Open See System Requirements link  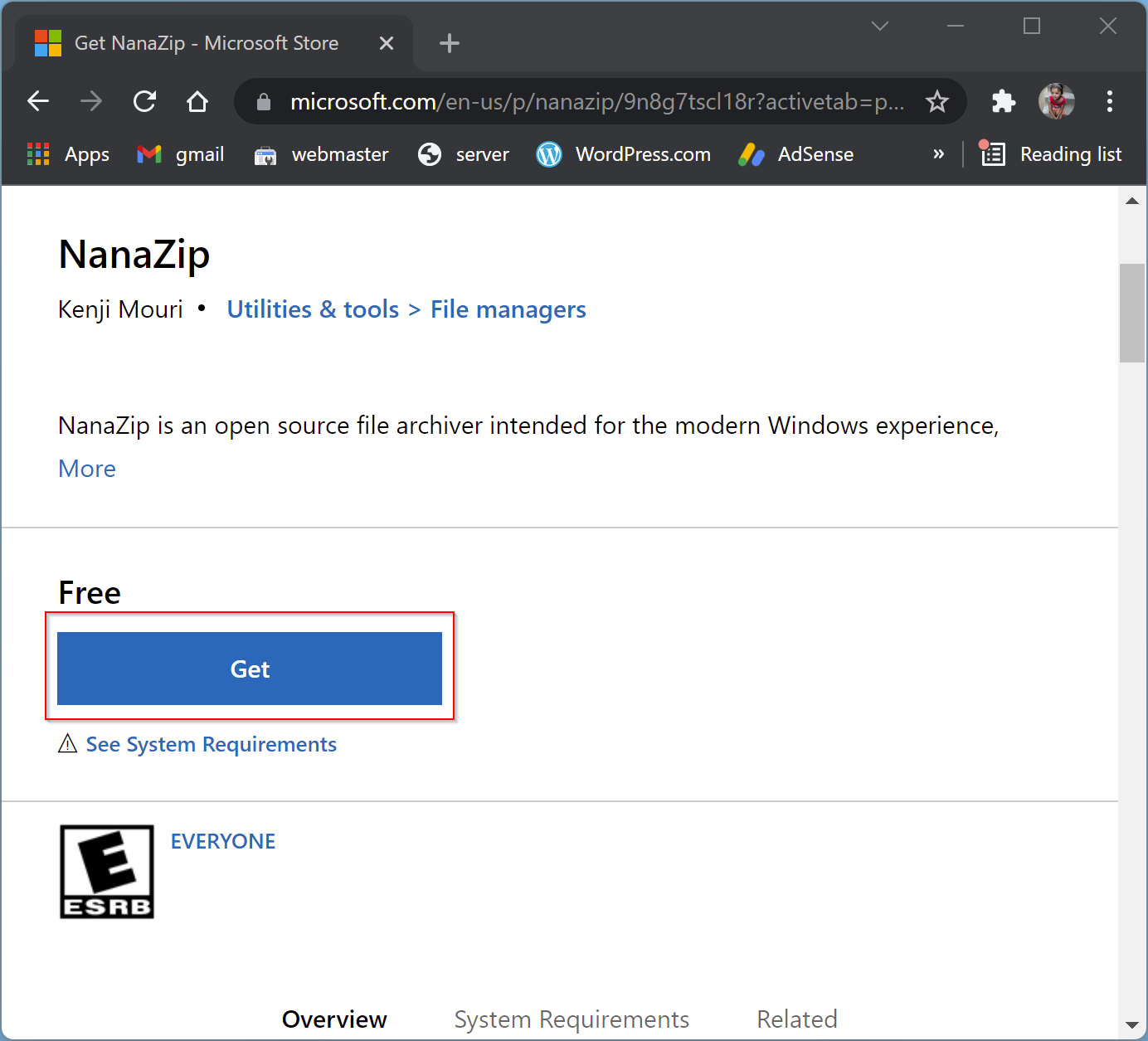click(x=211, y=744)
